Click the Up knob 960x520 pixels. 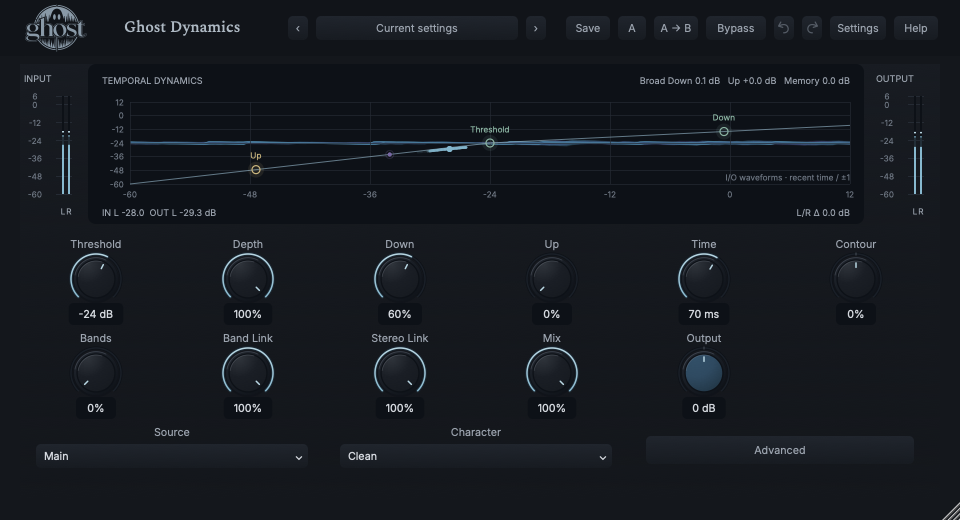click(551, 279)
